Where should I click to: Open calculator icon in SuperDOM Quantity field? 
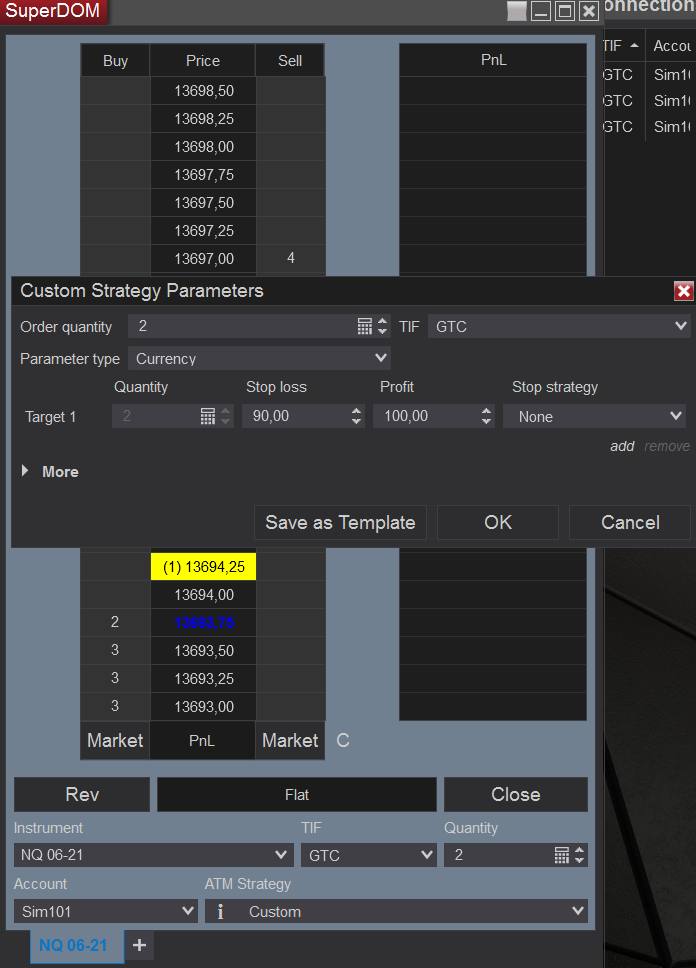(x=561, y=855)
